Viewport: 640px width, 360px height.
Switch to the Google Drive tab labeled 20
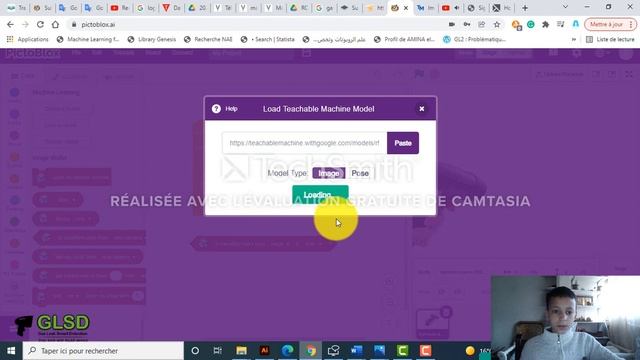click(197, 8)
